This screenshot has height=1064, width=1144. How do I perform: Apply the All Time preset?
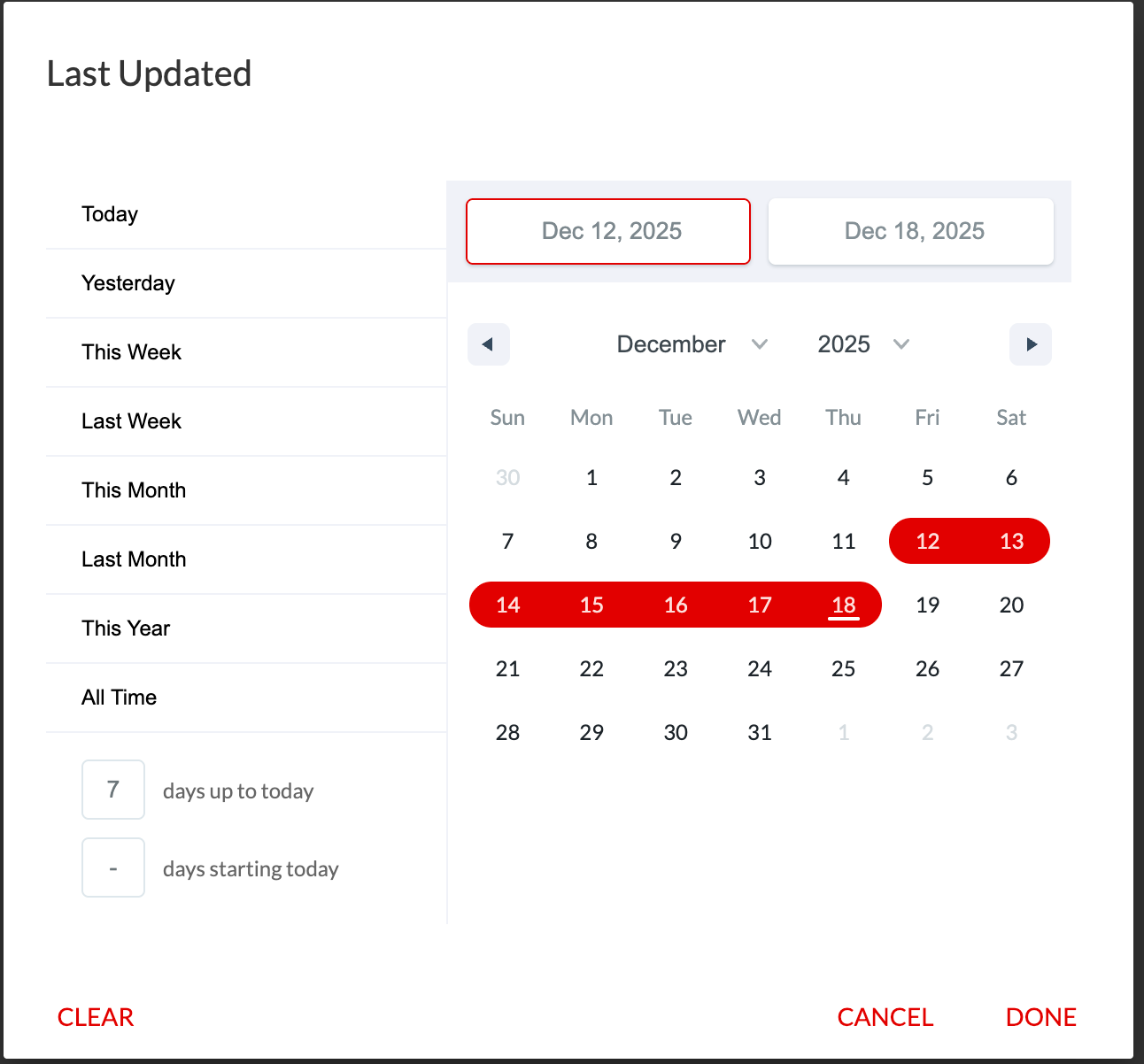[x=119, y=698]
